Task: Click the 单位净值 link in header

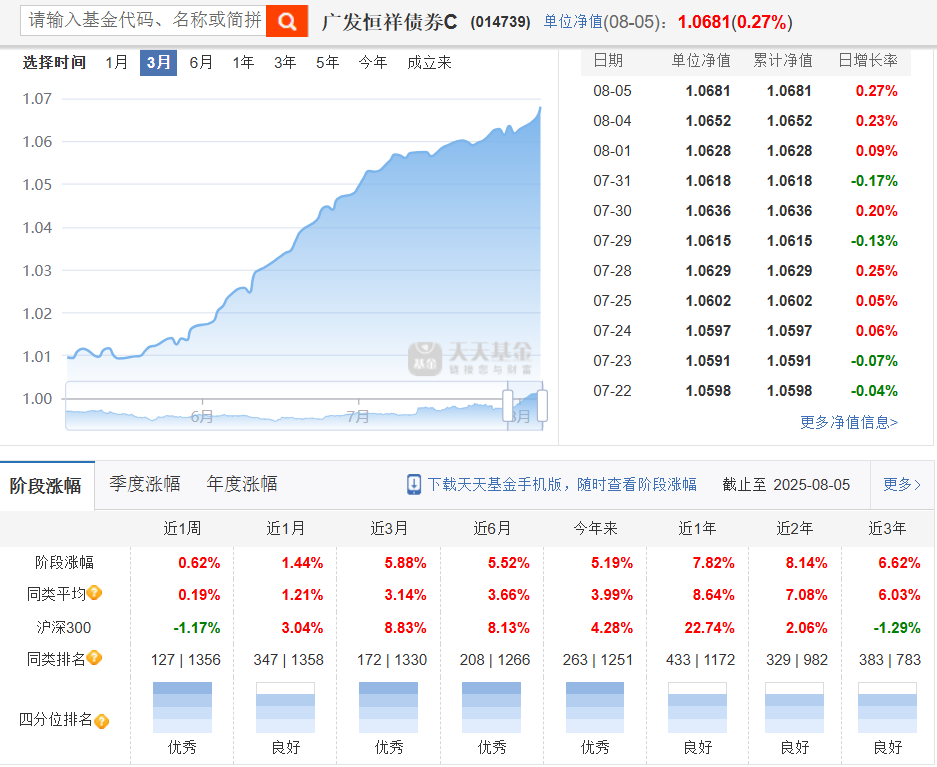Action: coord(572,22)
